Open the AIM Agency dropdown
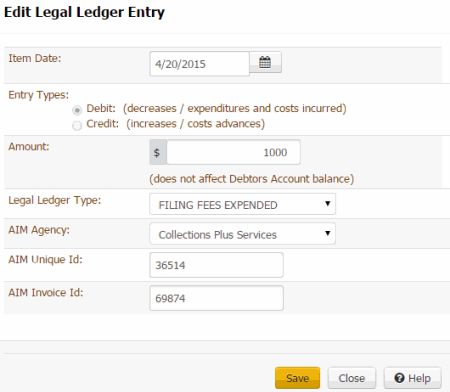Image resolution: width=450 pixels, height=392 pixels. point(242,234)
